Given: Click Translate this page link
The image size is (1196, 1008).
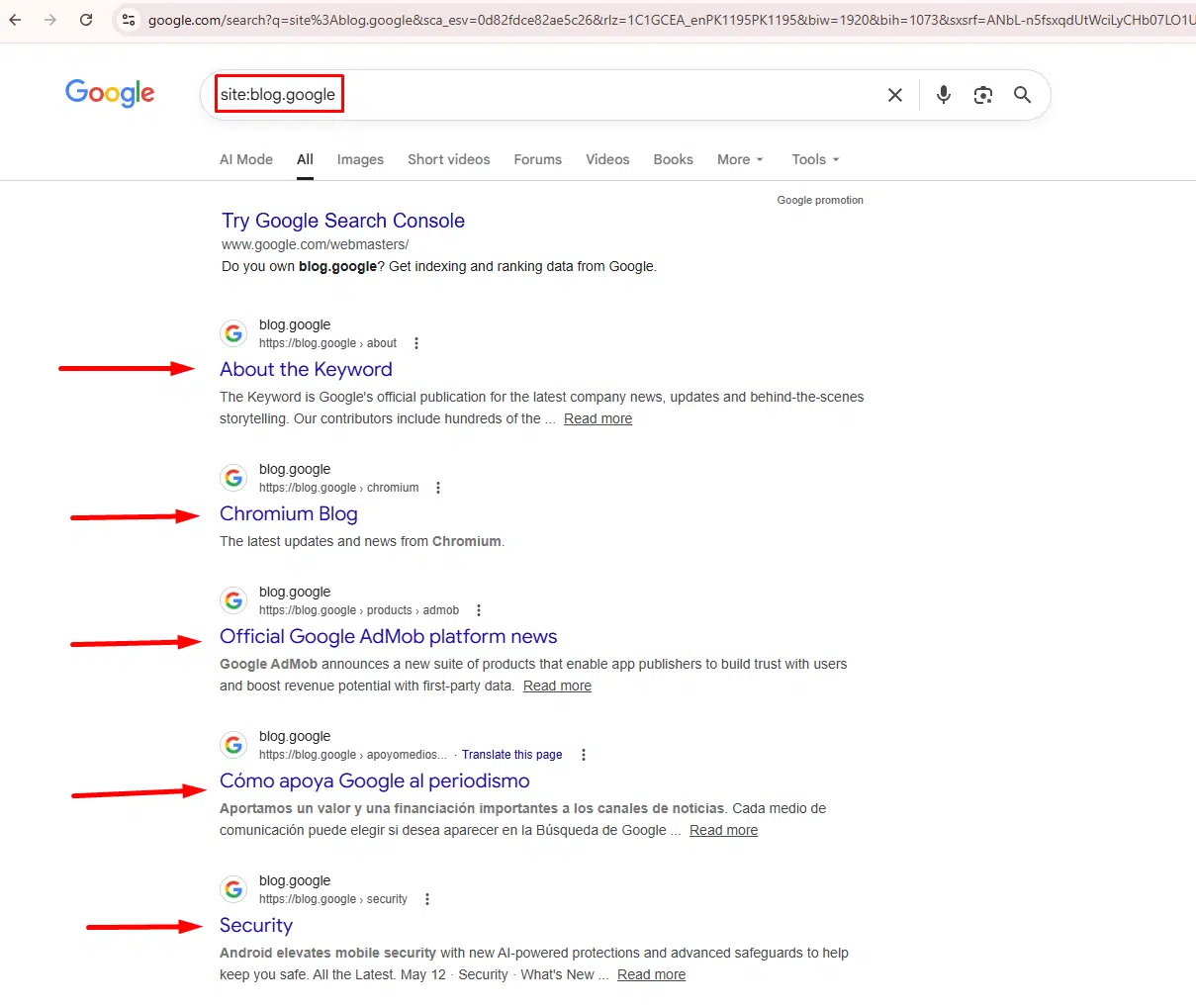Looking at the screenshot, I should click(x=511, y=755).
